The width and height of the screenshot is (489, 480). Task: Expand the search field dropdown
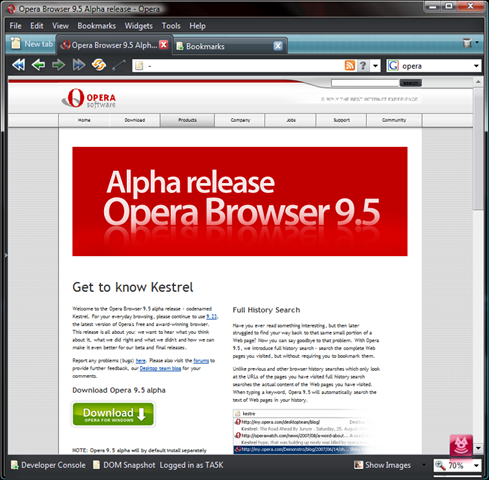477,66
